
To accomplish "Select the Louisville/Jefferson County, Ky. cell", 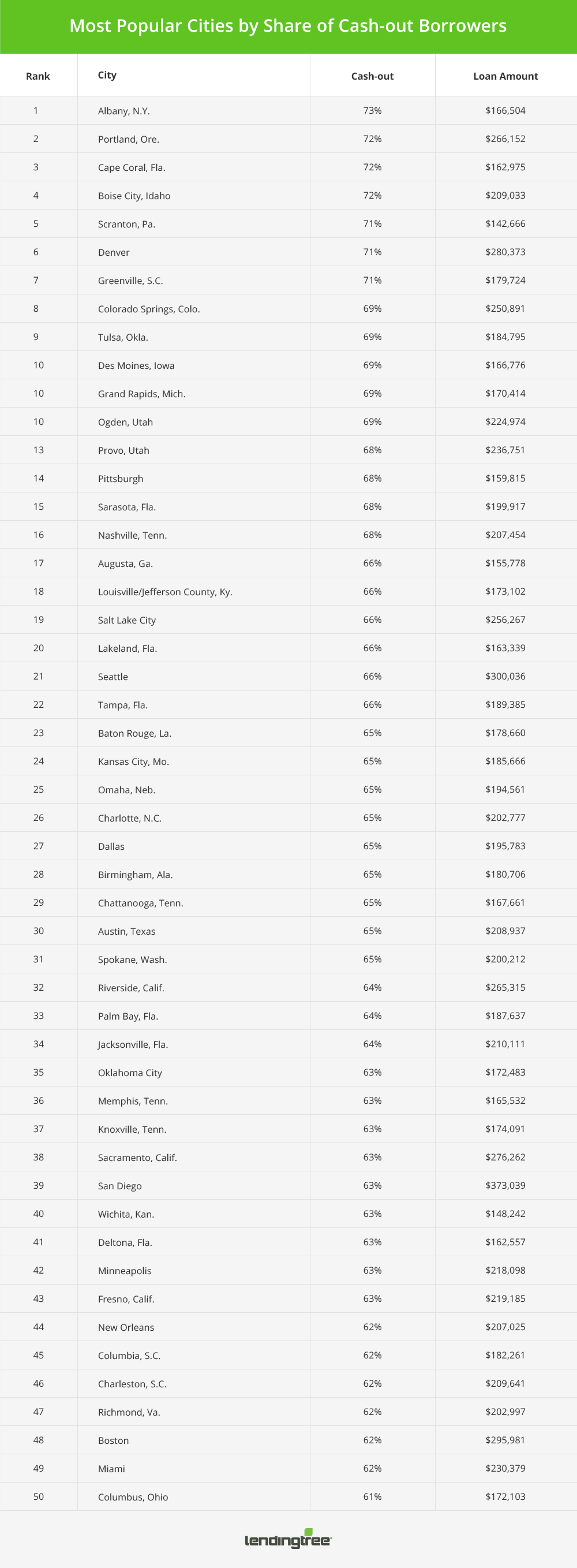I will (x=165, y=592).
